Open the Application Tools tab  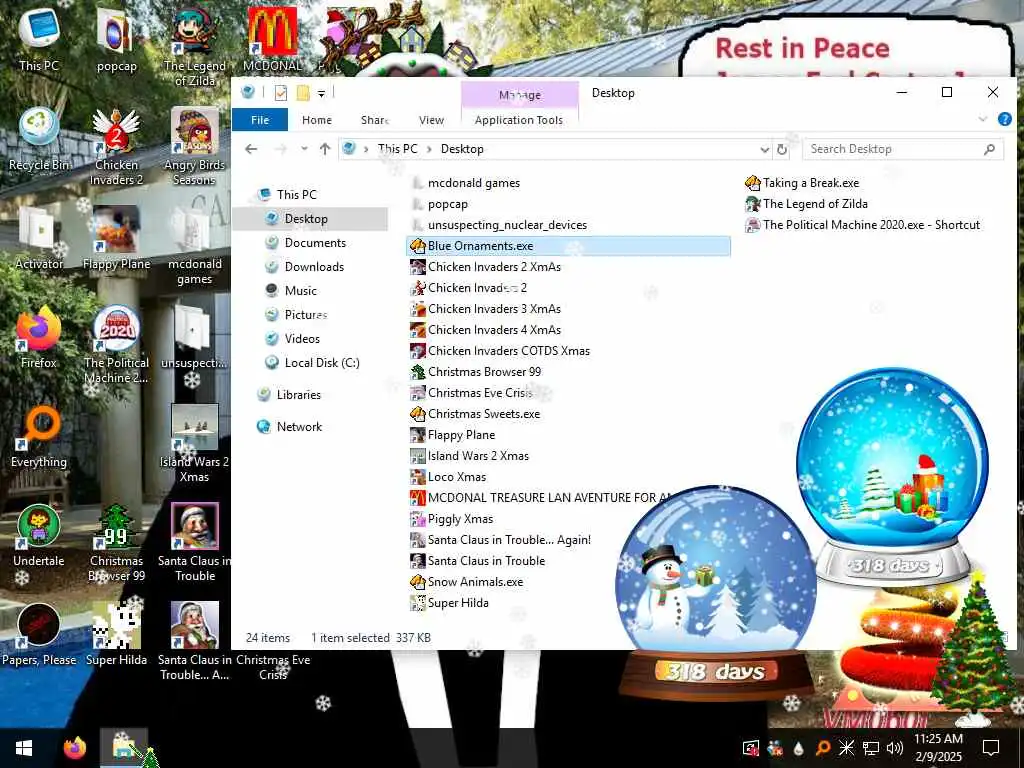click(x=519, y=120)
